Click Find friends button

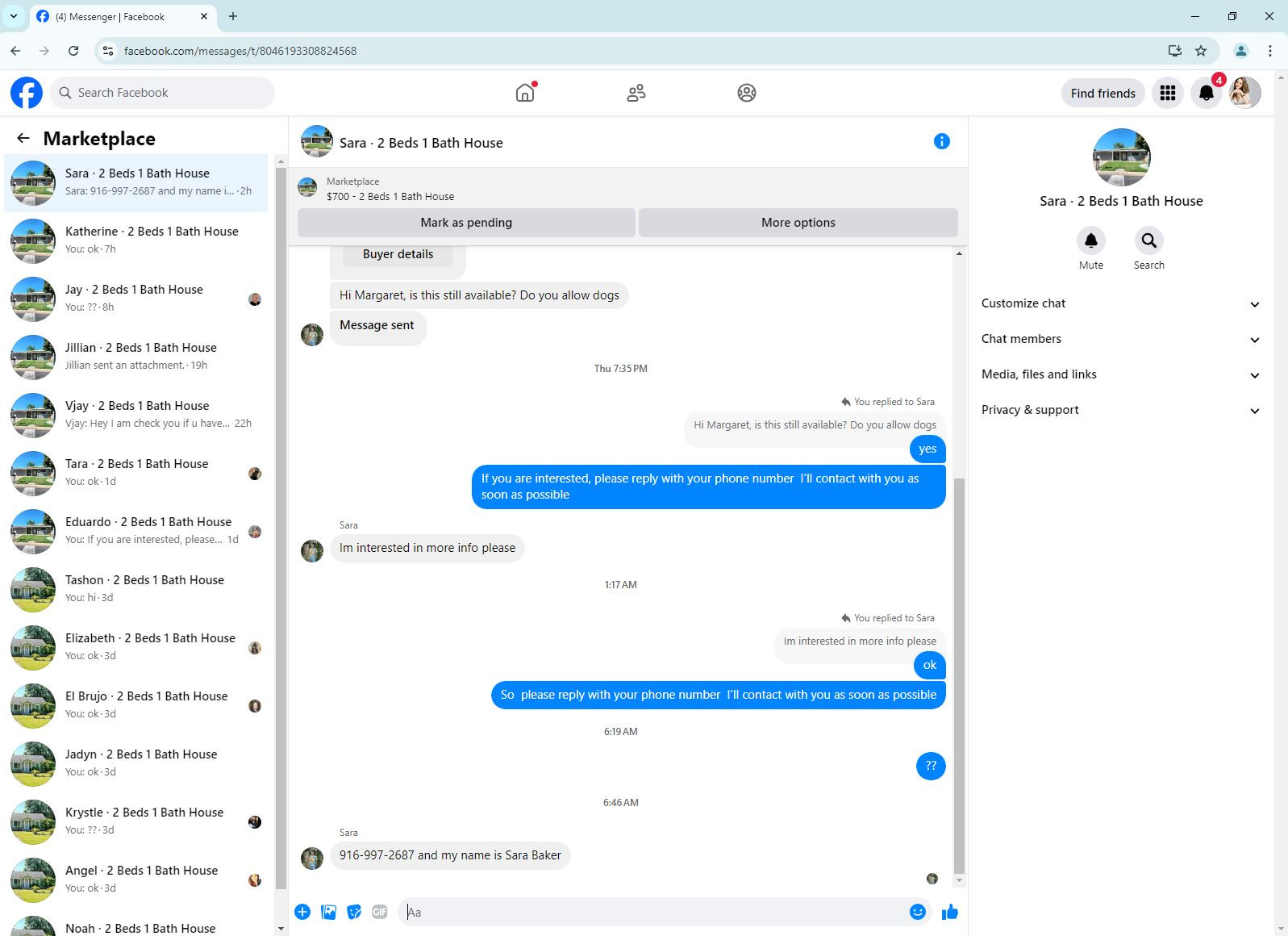[x=1103, y=93]
